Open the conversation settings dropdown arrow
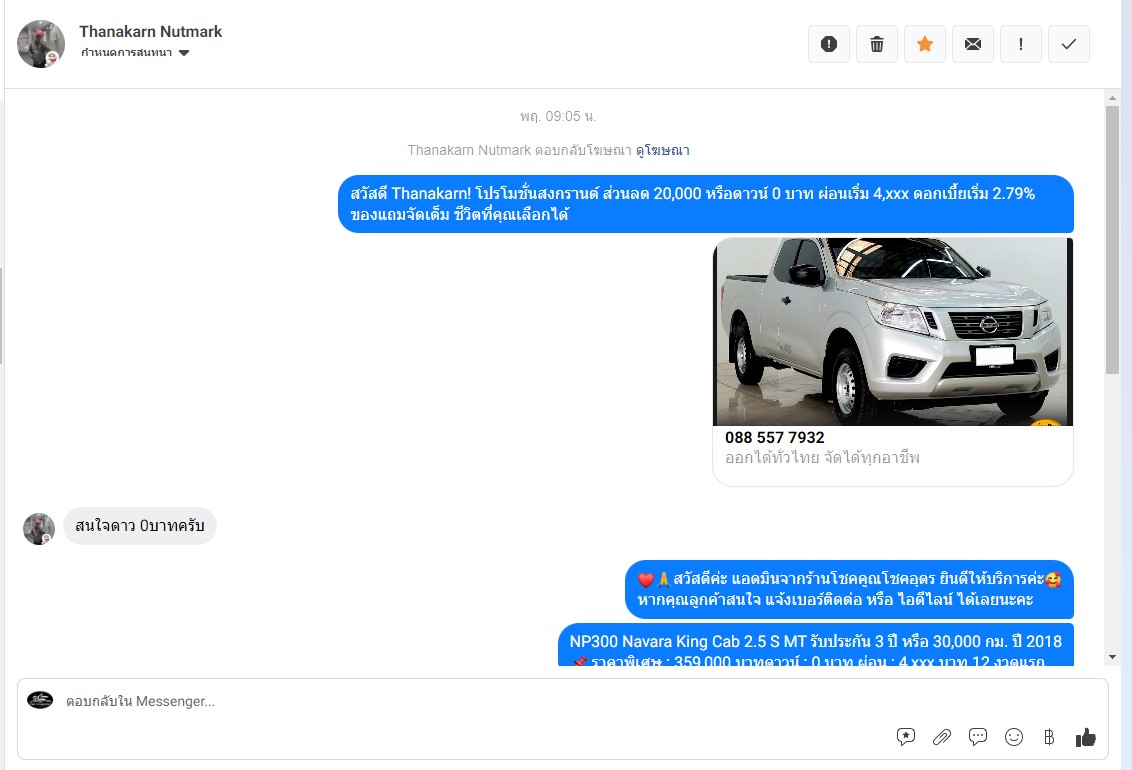 pos(184,53)
